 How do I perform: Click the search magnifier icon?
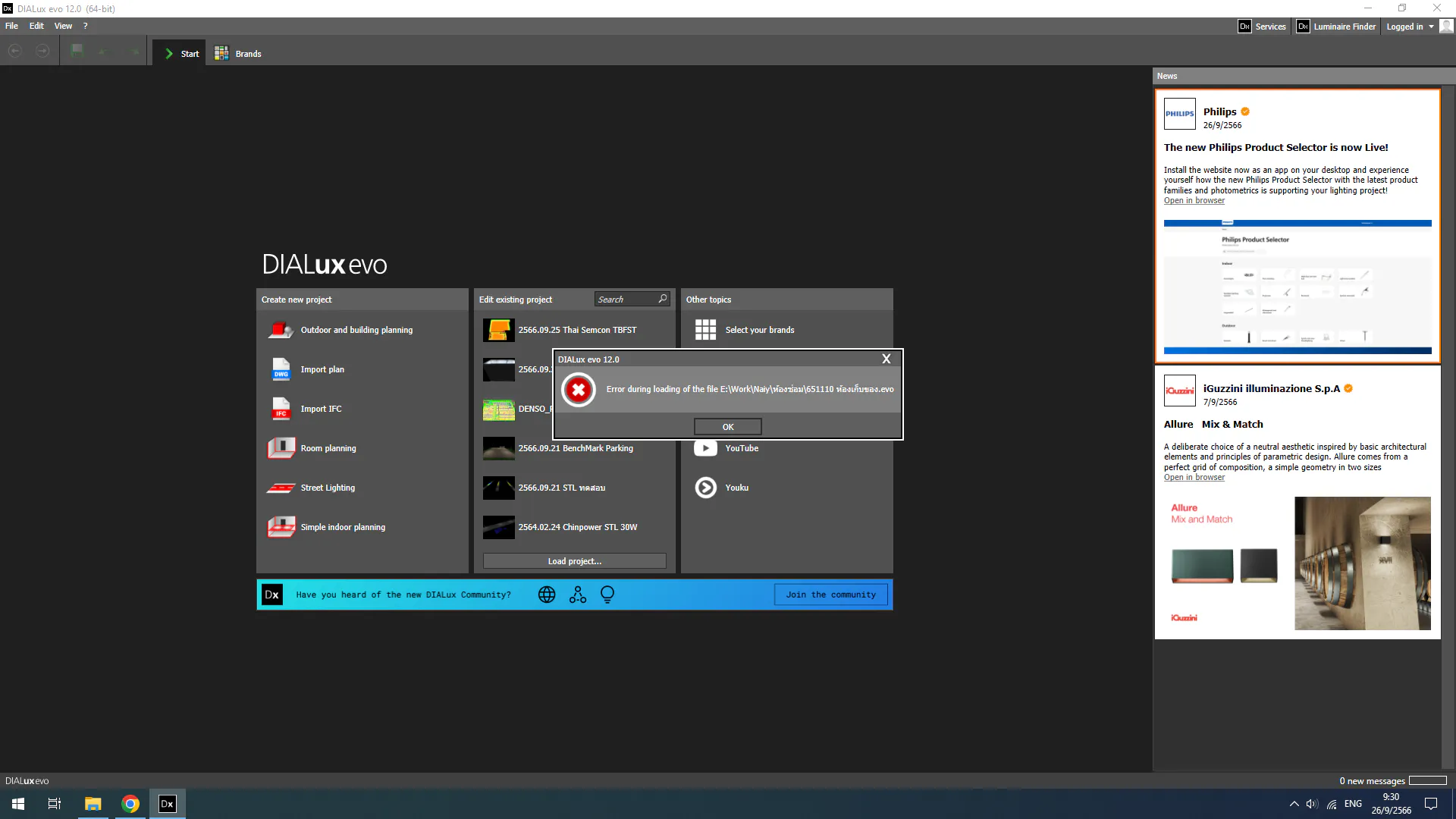[663, 299]
